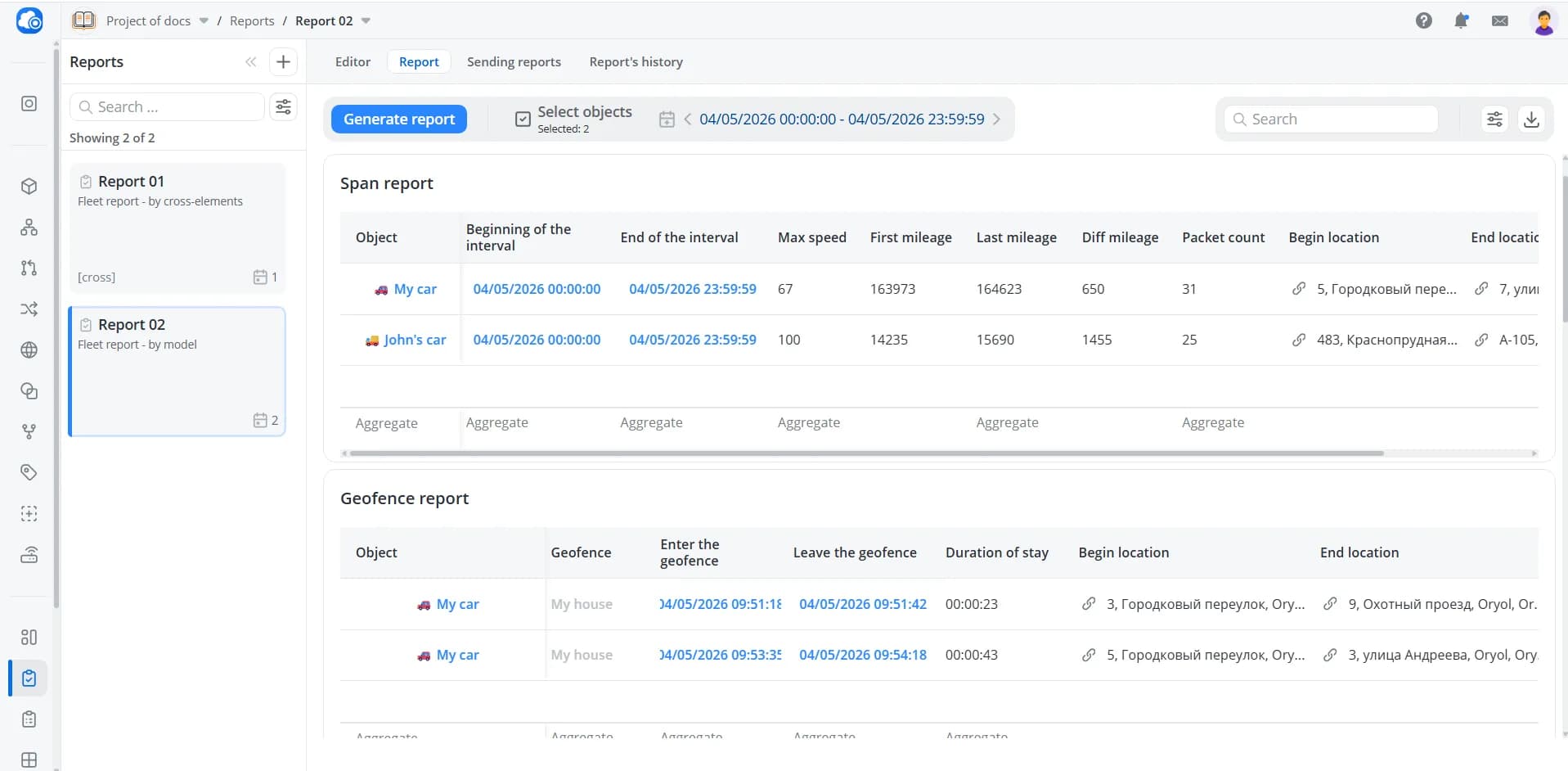Click the app logo icon
This screenshot has height=771, width=1568.
(29, 20)
